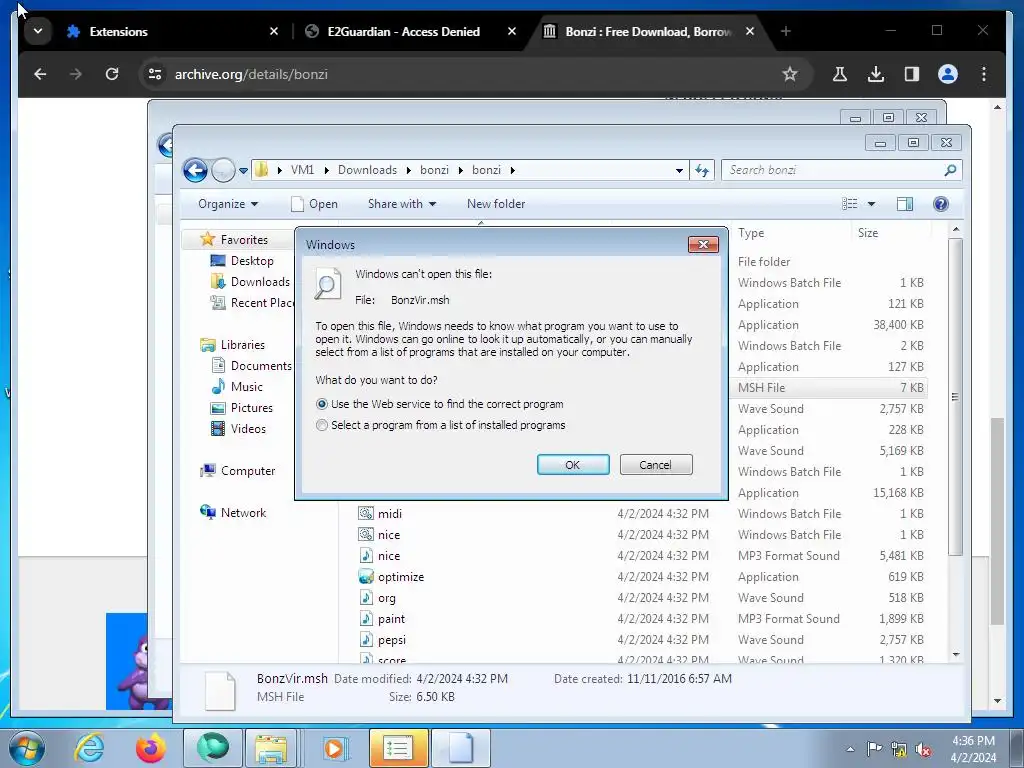Expand address bar previous locations dropdown
The width and height of the screenshot is (1024, 768).
click(679, 170)
